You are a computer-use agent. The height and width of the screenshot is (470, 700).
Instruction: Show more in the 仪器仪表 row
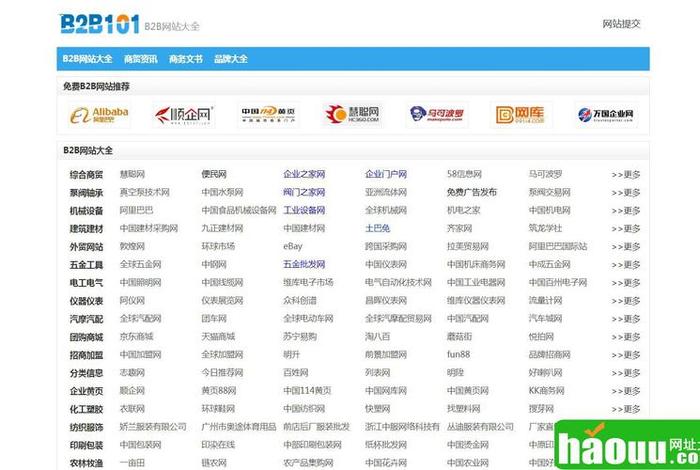coord(626,301)
